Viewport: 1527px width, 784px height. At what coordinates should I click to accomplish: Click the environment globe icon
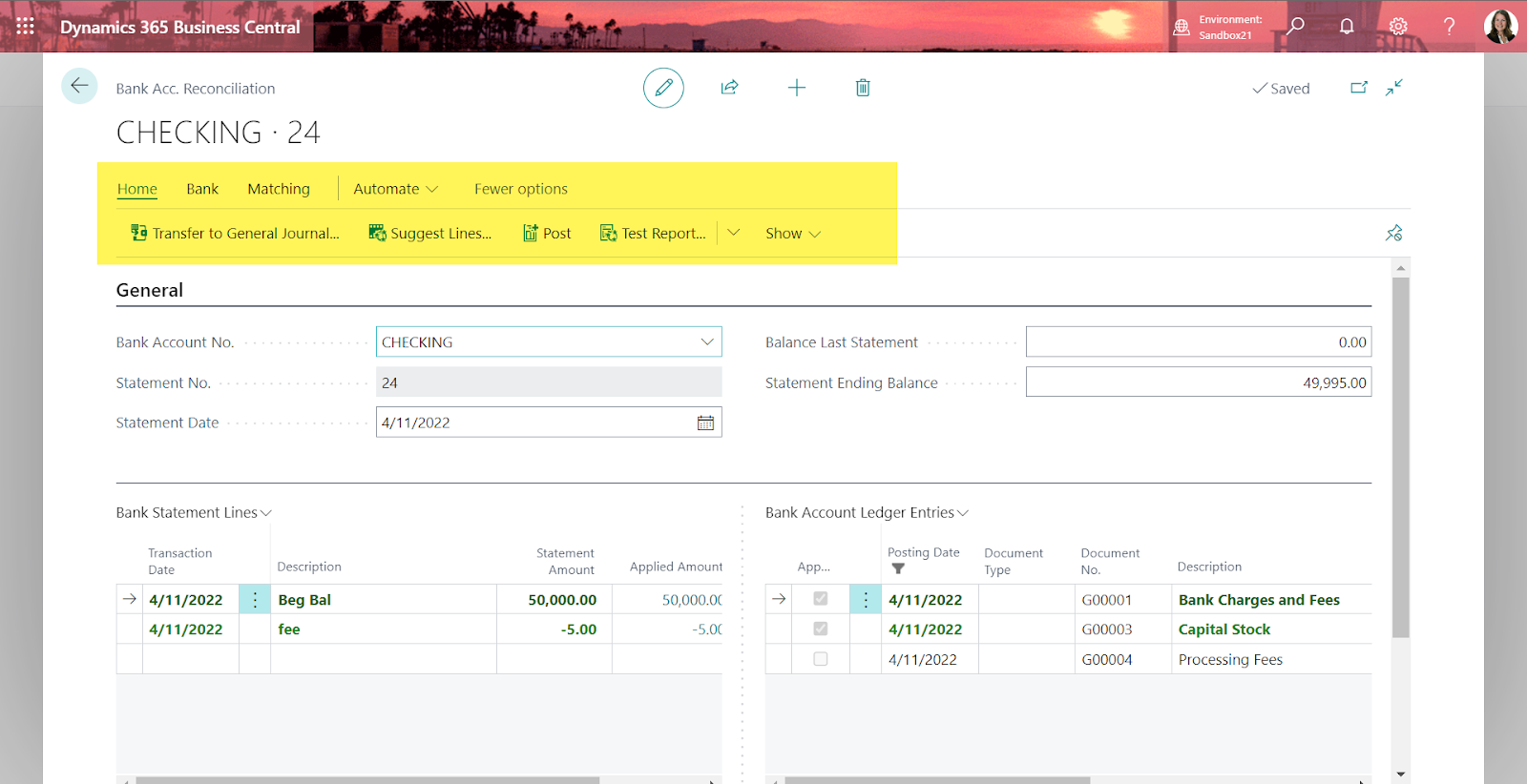(1182, 27)
